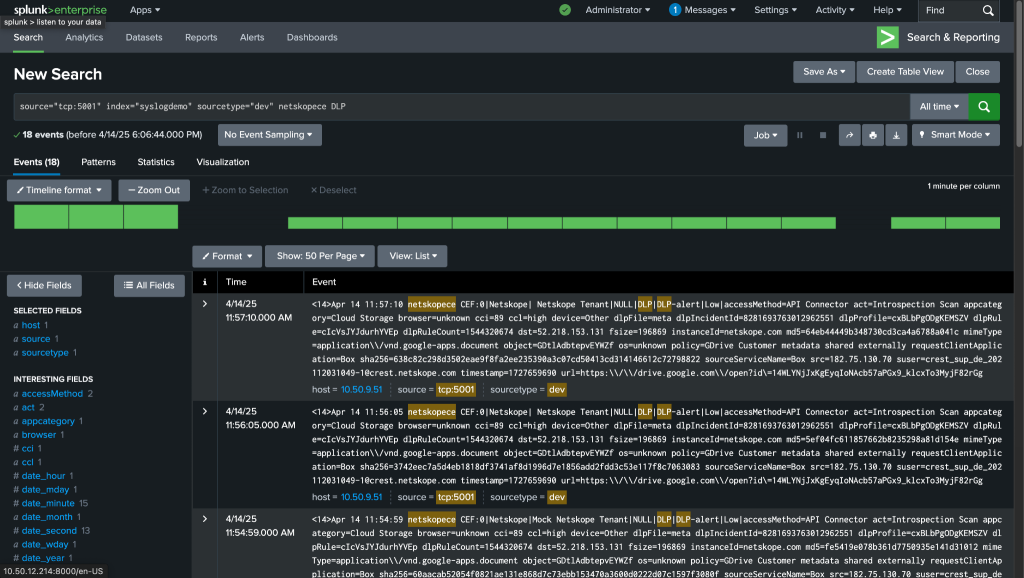Open the Messages menu
Image resolution: width=1024 pixels, height=578 pixels.
click(x=702, y=10)
